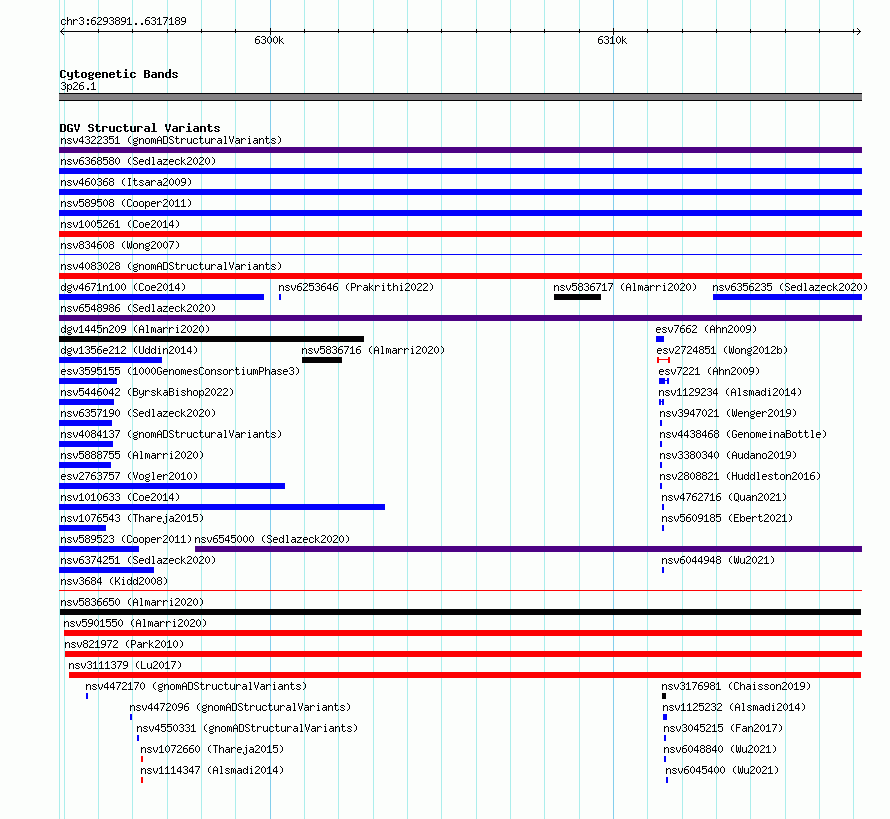
Task: Select dgv1356e212 (Uddin2014) label
Action: (129, 350)
